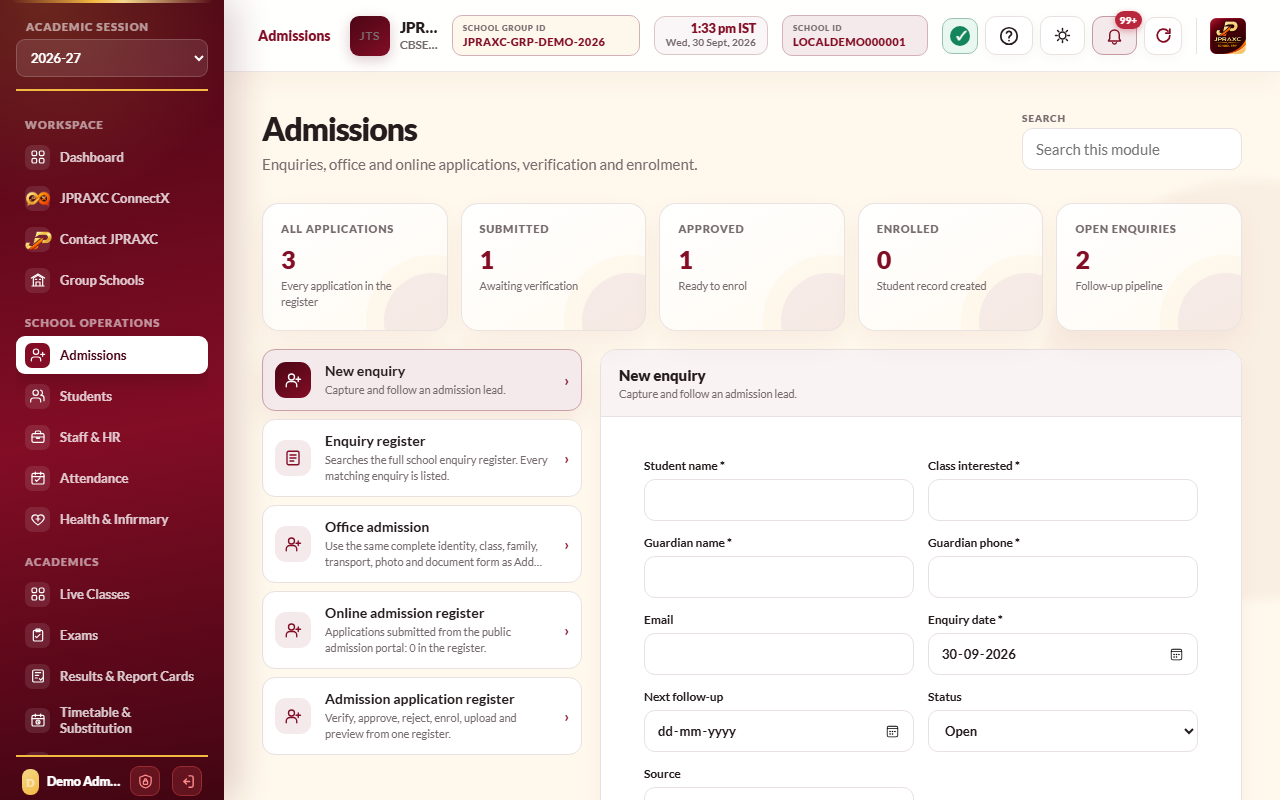Screen dimensions: 1280x800
Task: Click the Guardian phone input field
Action: [x=1063, y=577]
